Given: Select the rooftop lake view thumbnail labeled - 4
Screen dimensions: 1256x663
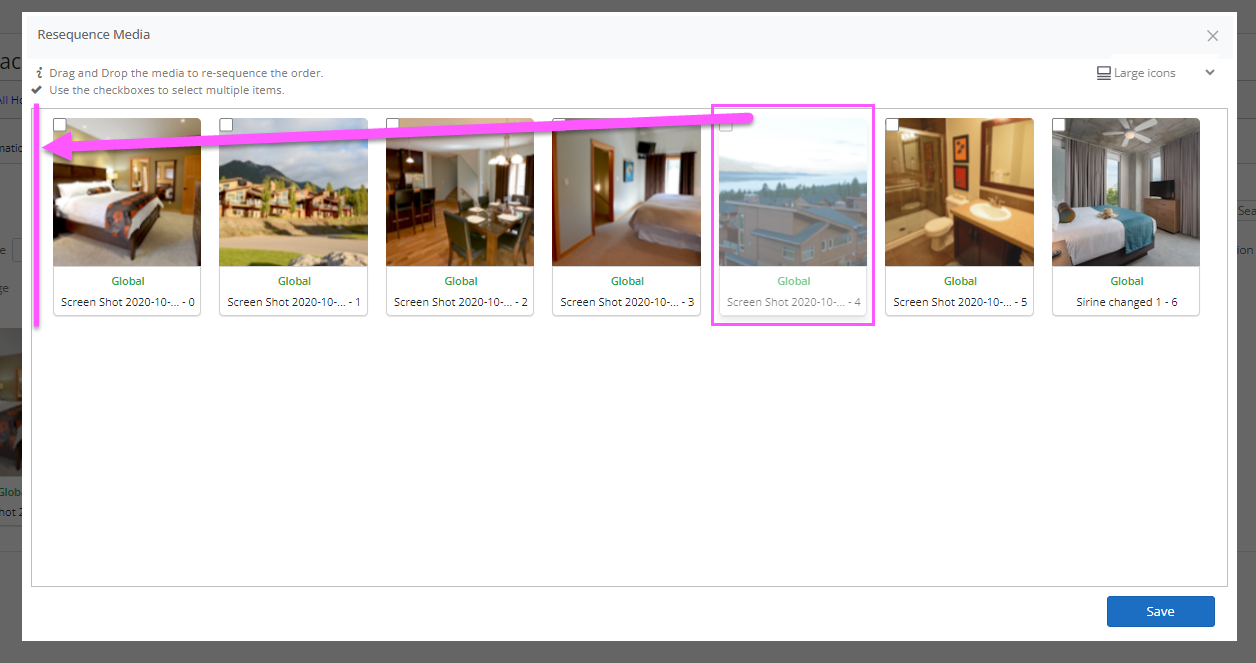Looking at the screenshot, I should pos(793,192).
